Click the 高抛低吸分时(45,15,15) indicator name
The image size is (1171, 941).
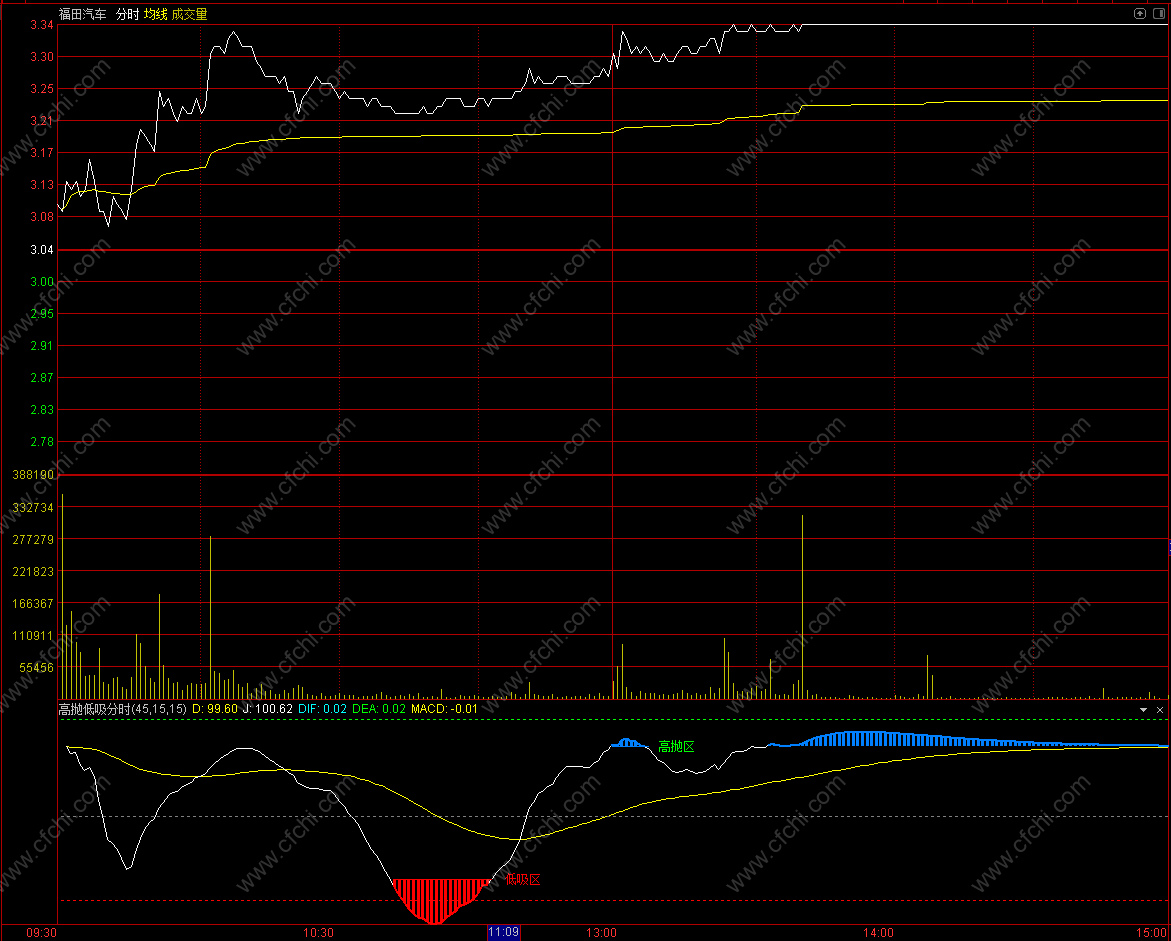pos(122,709)
